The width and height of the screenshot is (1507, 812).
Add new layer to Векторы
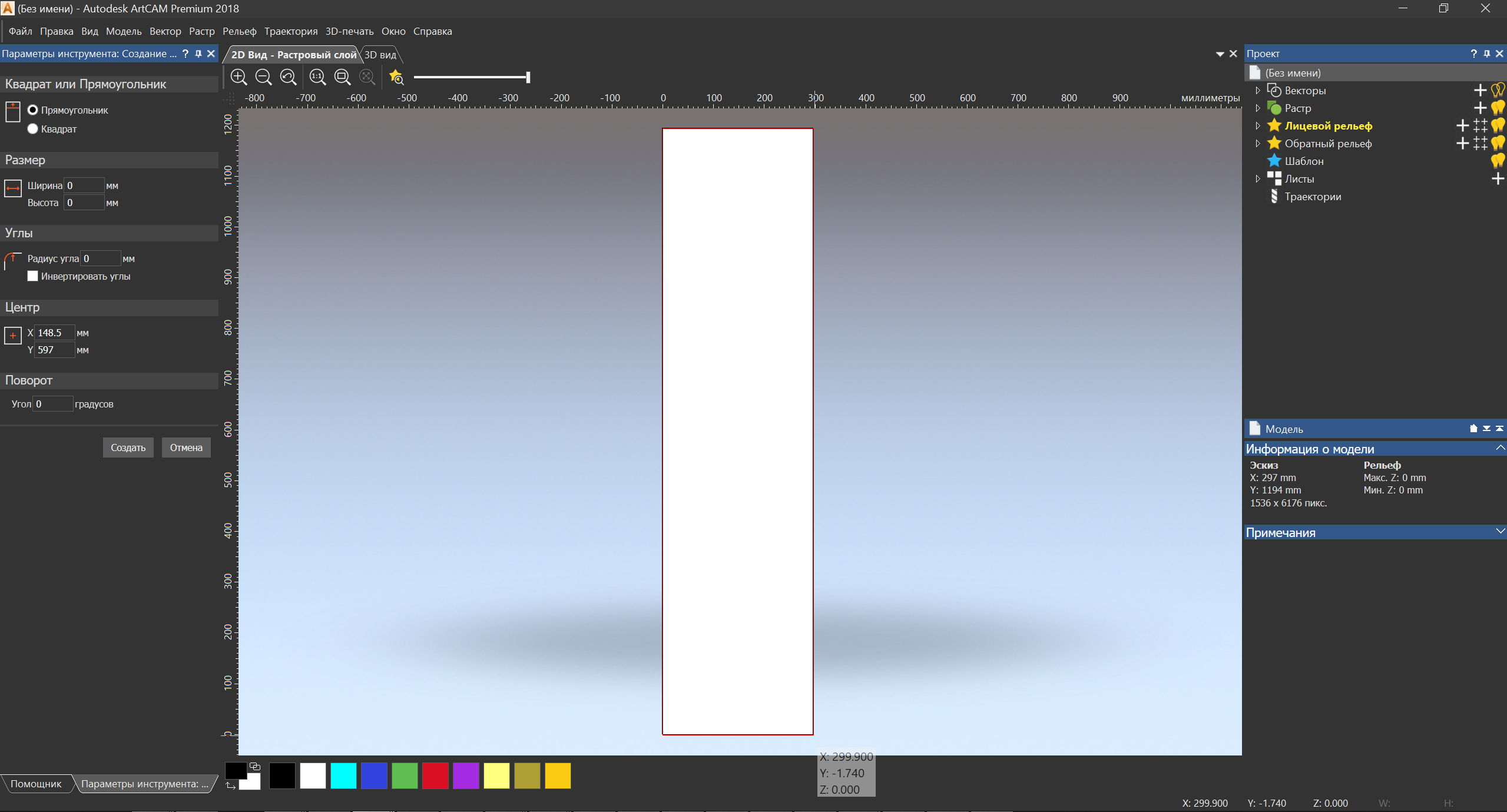coord(1480,90)
